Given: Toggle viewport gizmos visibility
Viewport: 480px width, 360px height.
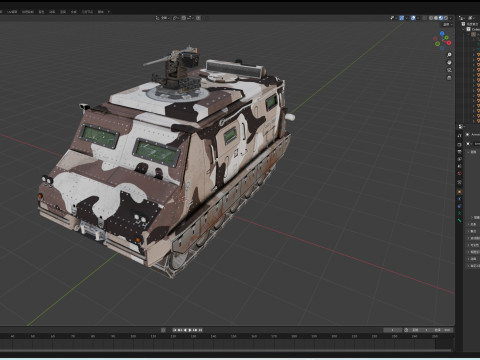Looking at the screenshot, I should coord(402,18).
